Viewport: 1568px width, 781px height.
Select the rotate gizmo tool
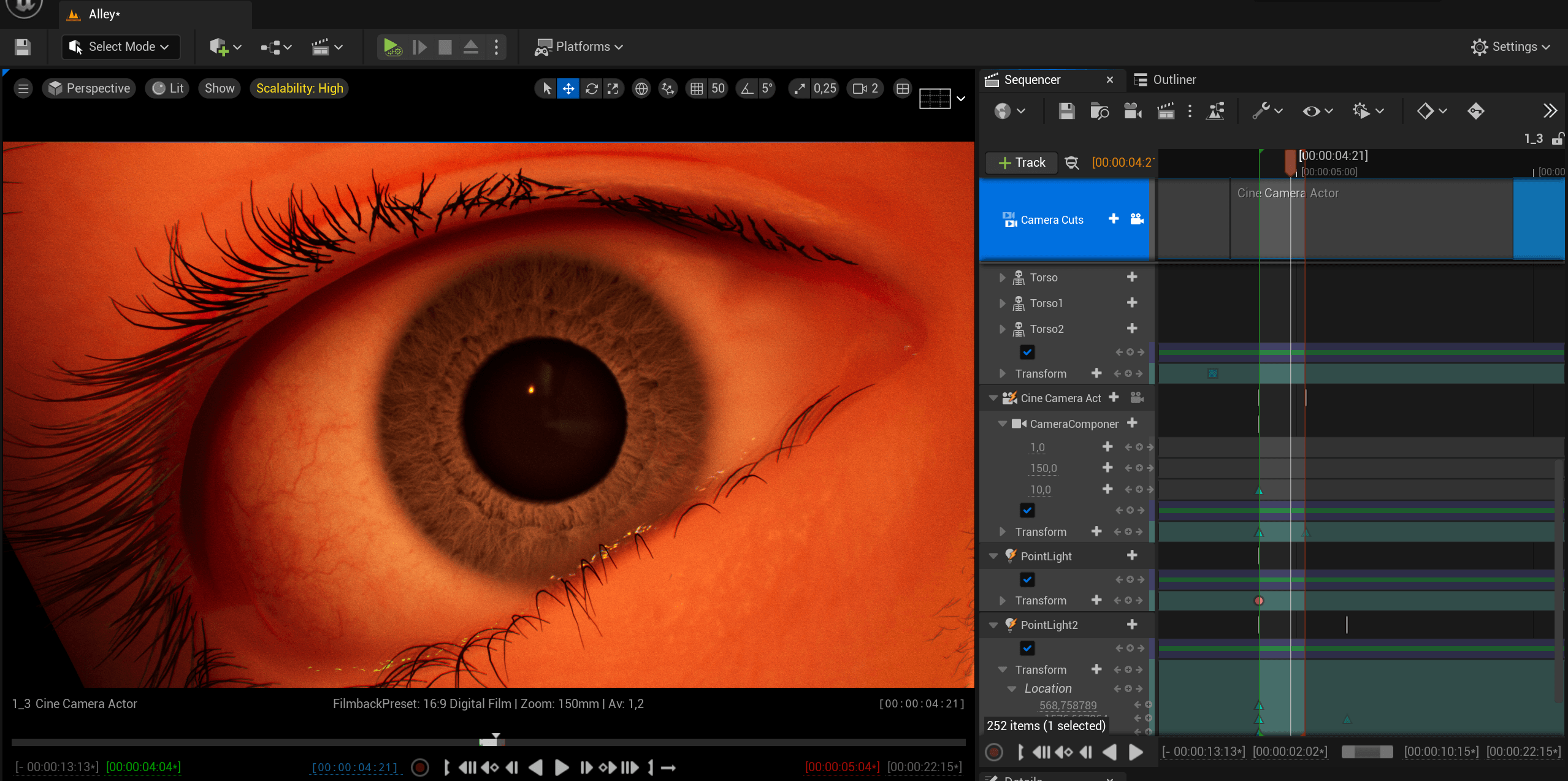click(591, 88)
